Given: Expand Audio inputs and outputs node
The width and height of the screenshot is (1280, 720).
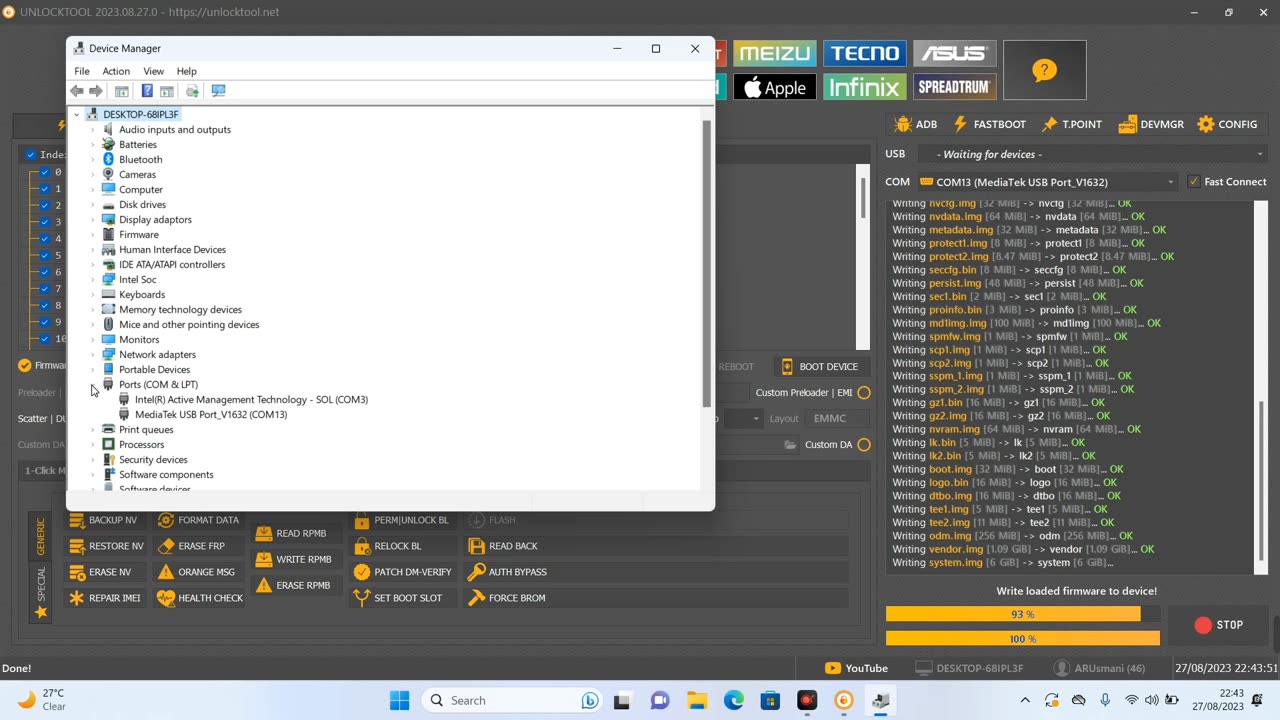Looking at the screenshot, I should pos(93,130).
